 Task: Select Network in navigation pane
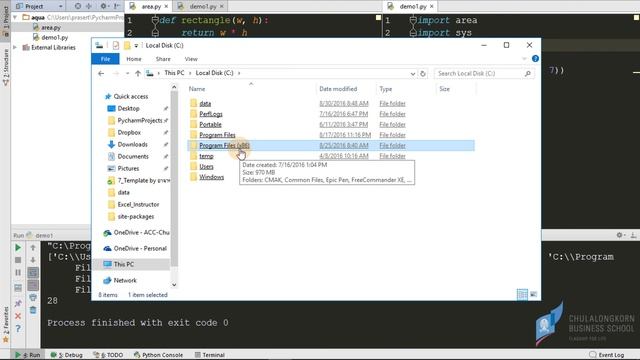click(x=125, y=280)
